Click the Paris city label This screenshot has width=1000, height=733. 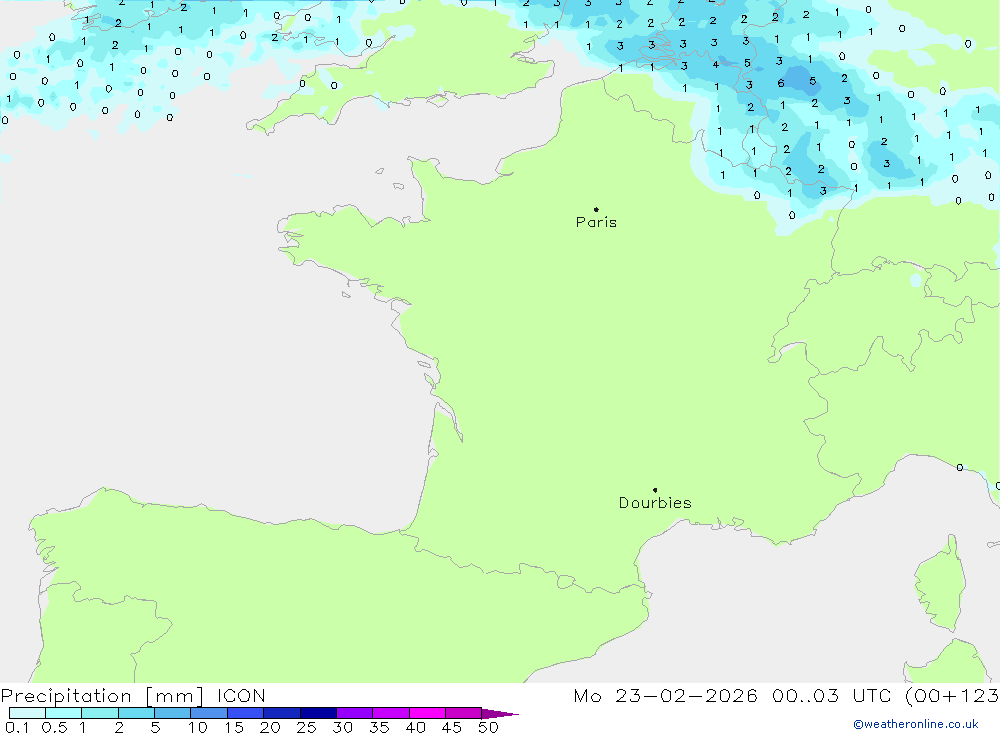(596, 222)
